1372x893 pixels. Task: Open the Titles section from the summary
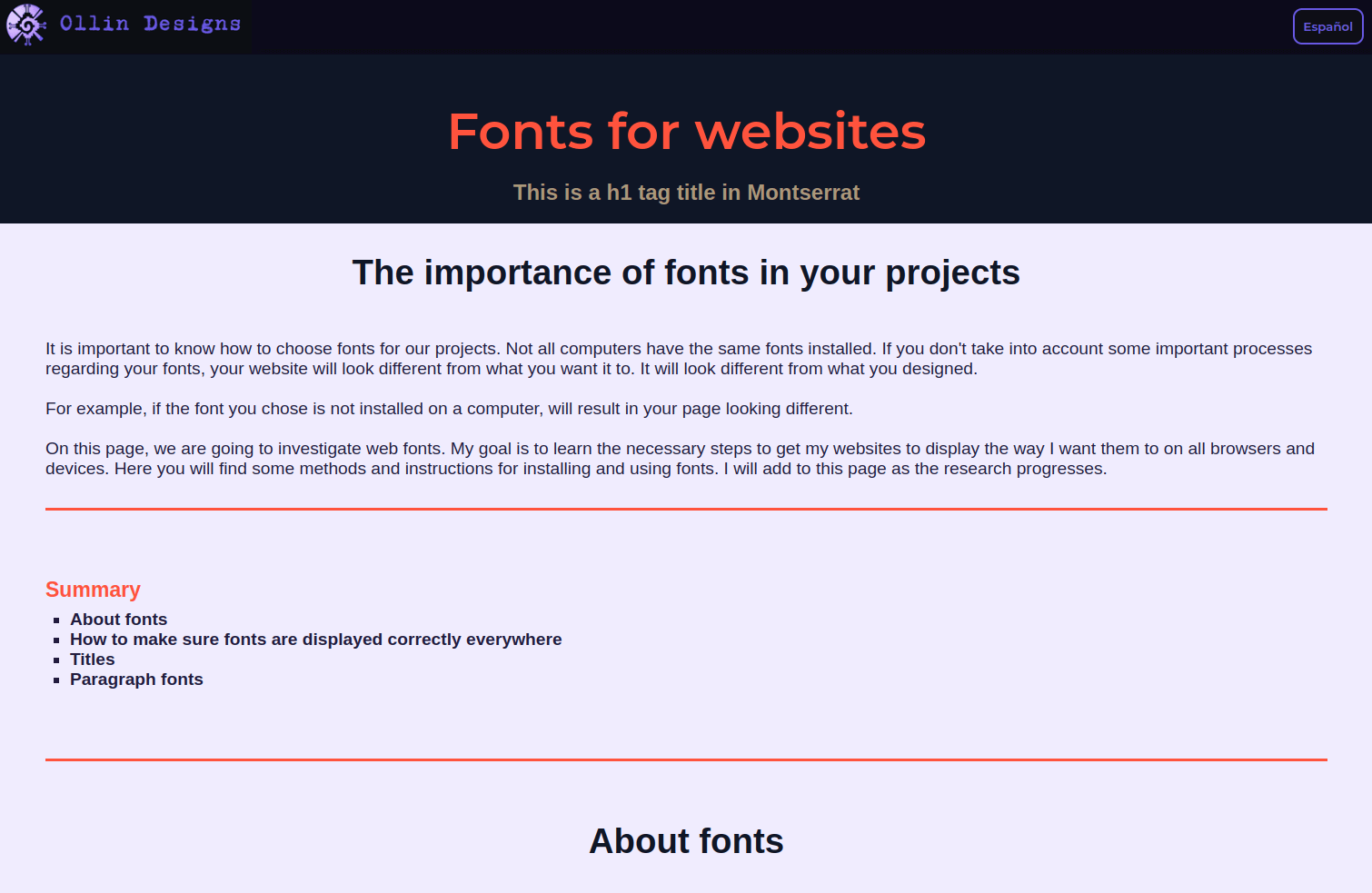click(92, 659)
